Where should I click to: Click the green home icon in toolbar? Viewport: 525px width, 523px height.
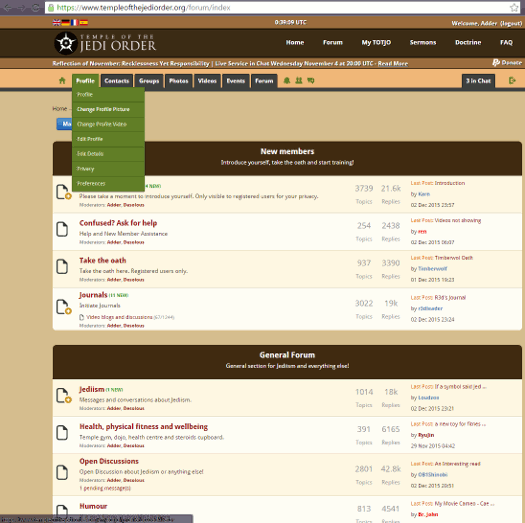(x=62, y=81)
